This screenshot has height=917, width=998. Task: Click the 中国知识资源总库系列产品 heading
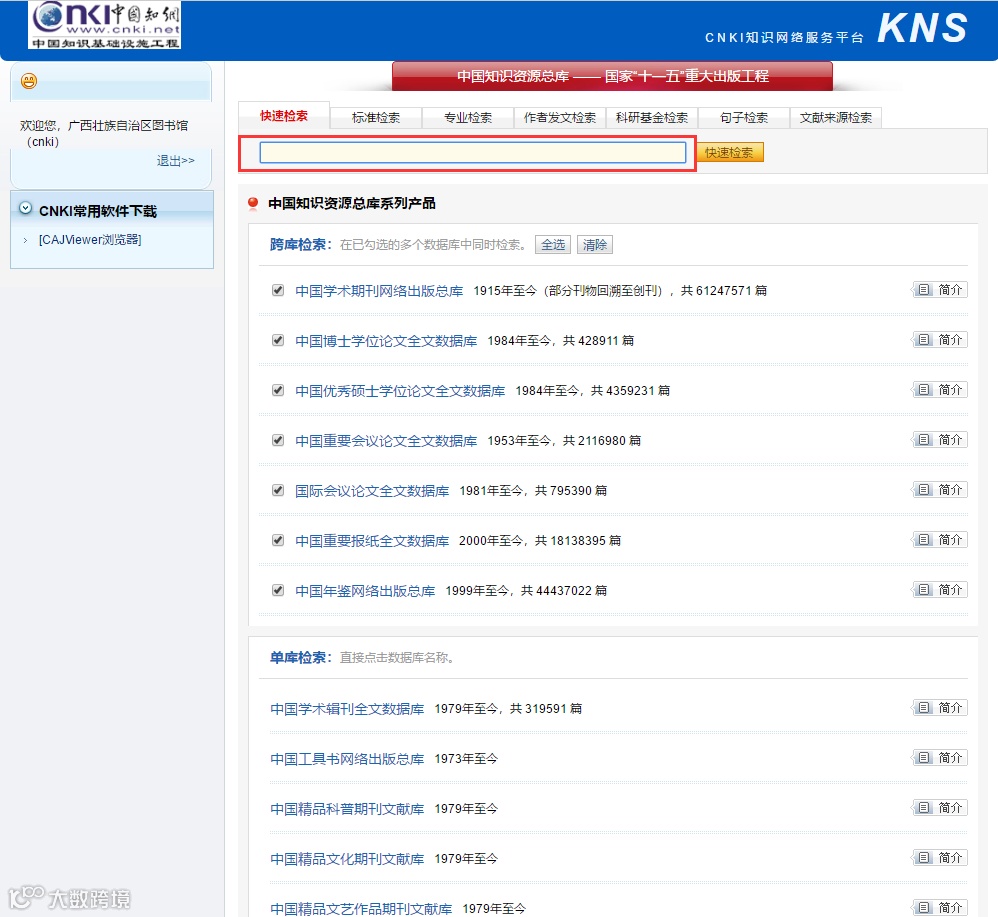352,204
